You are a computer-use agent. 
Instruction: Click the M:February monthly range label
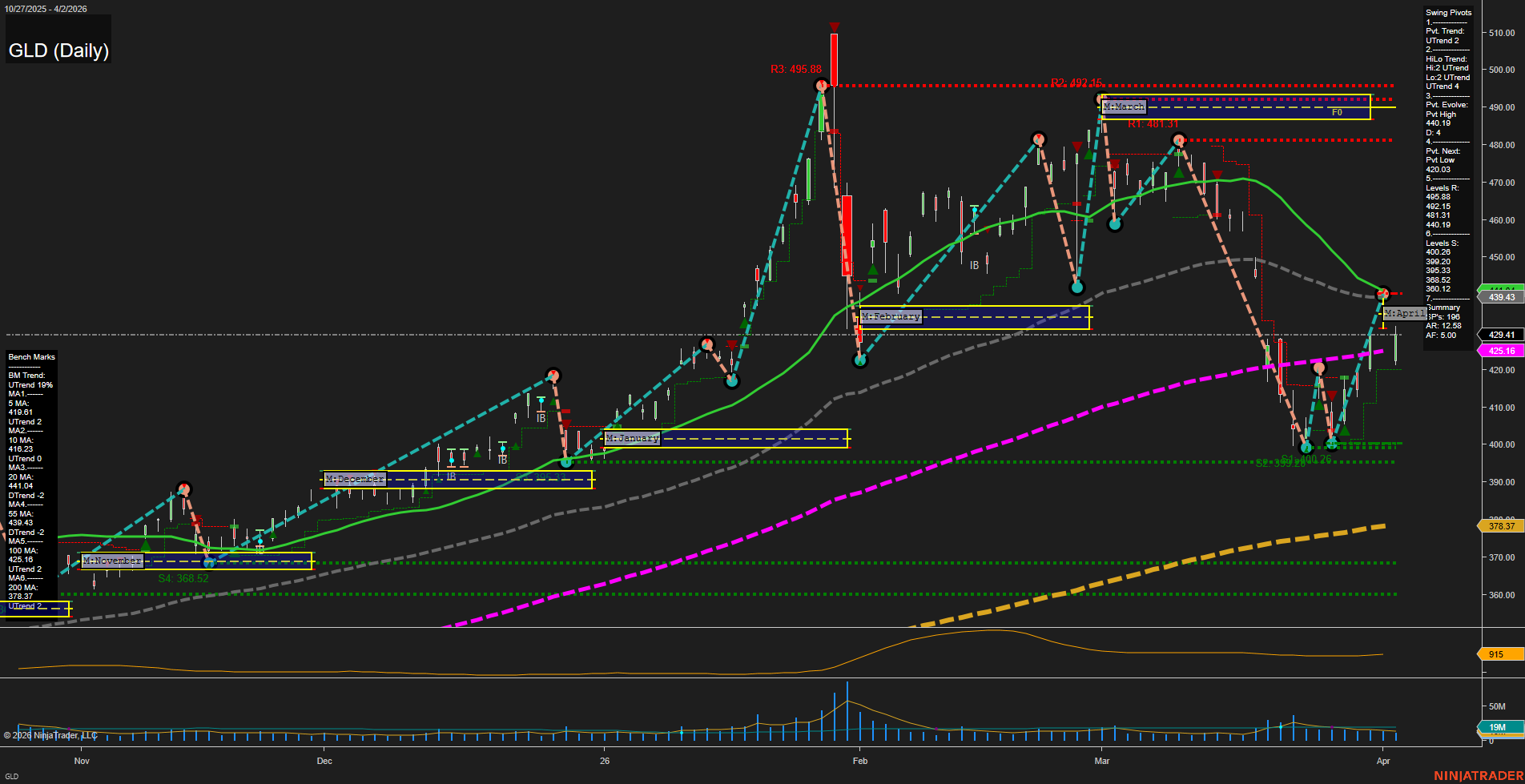click(x=891, y=316)
